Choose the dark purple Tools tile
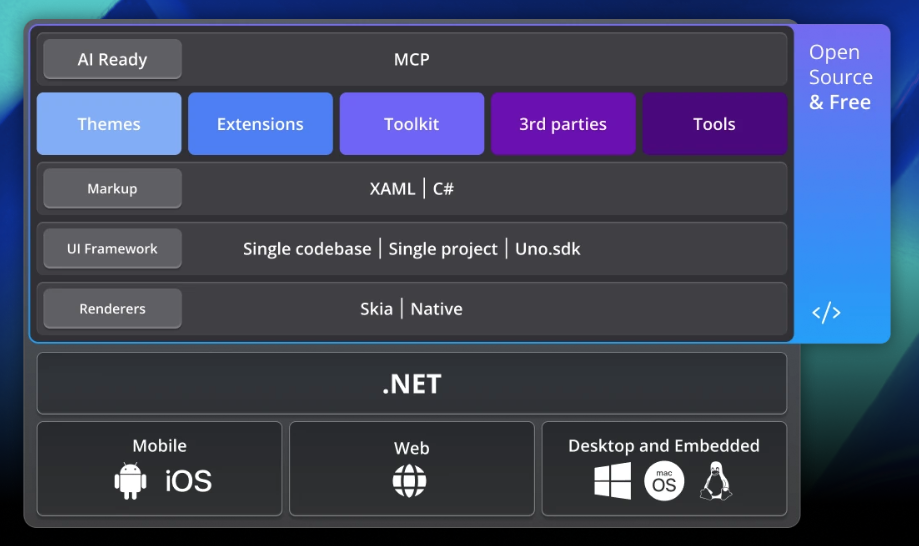The image size is (919, 546). click(x=714, y=124)
